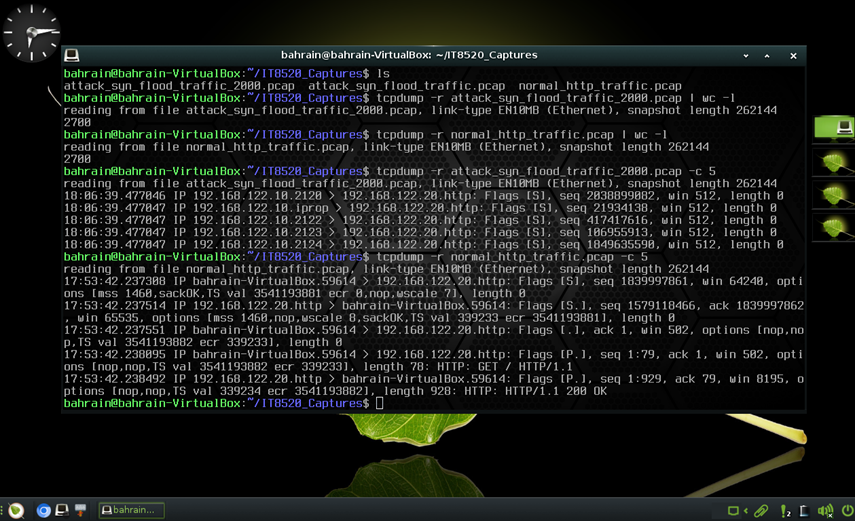The width and height of the screenshot is (855, 521).
Task: Expand the system tray arrow
Action: (x=745, y=511)
